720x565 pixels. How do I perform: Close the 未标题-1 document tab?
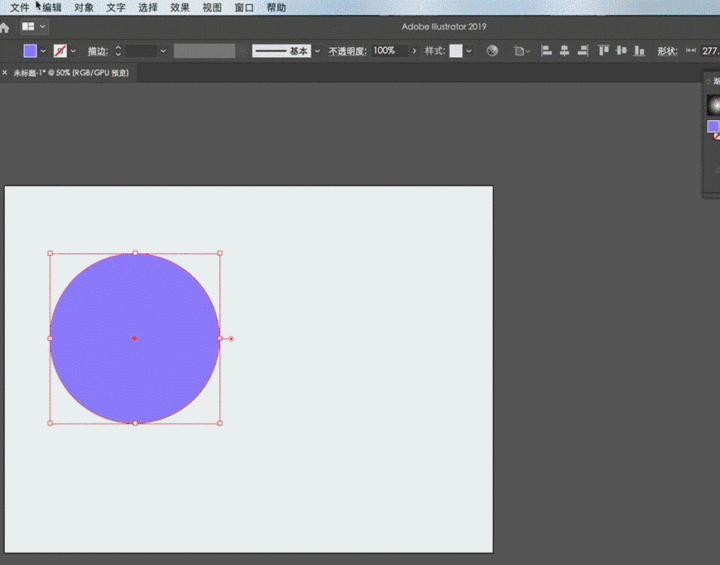point(5,73)
